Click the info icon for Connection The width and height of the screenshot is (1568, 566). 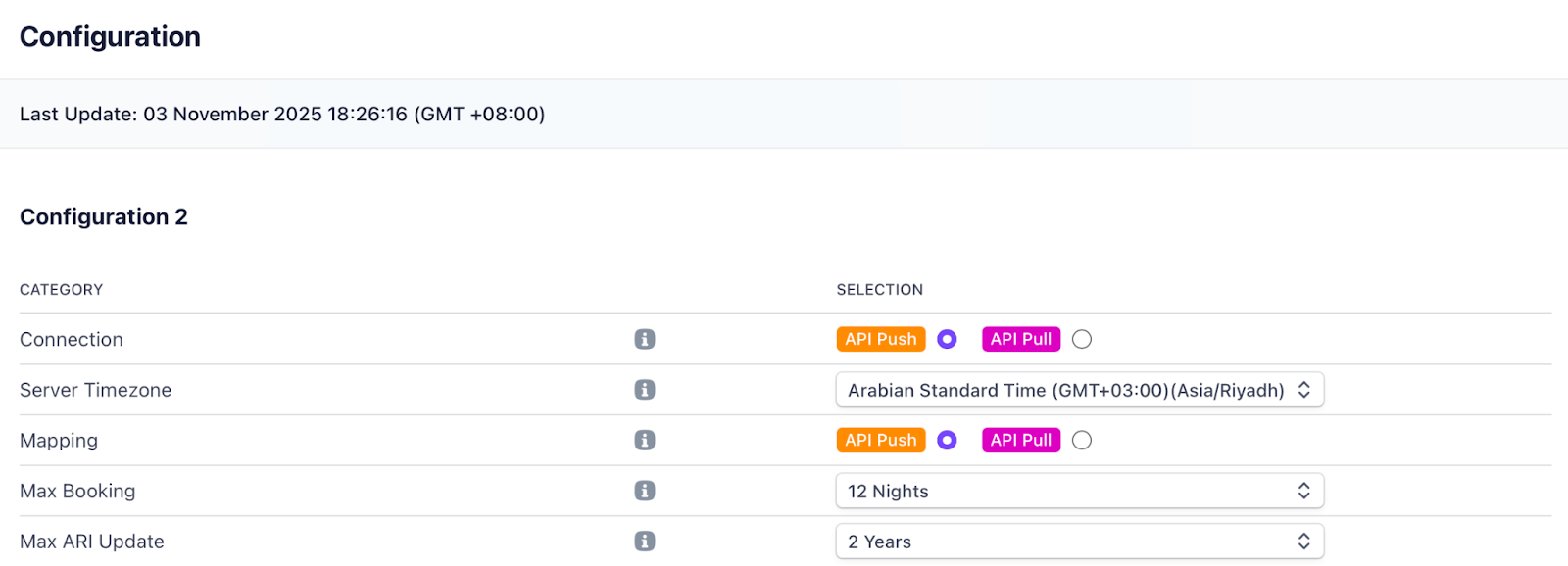click(x=644, y=339)
